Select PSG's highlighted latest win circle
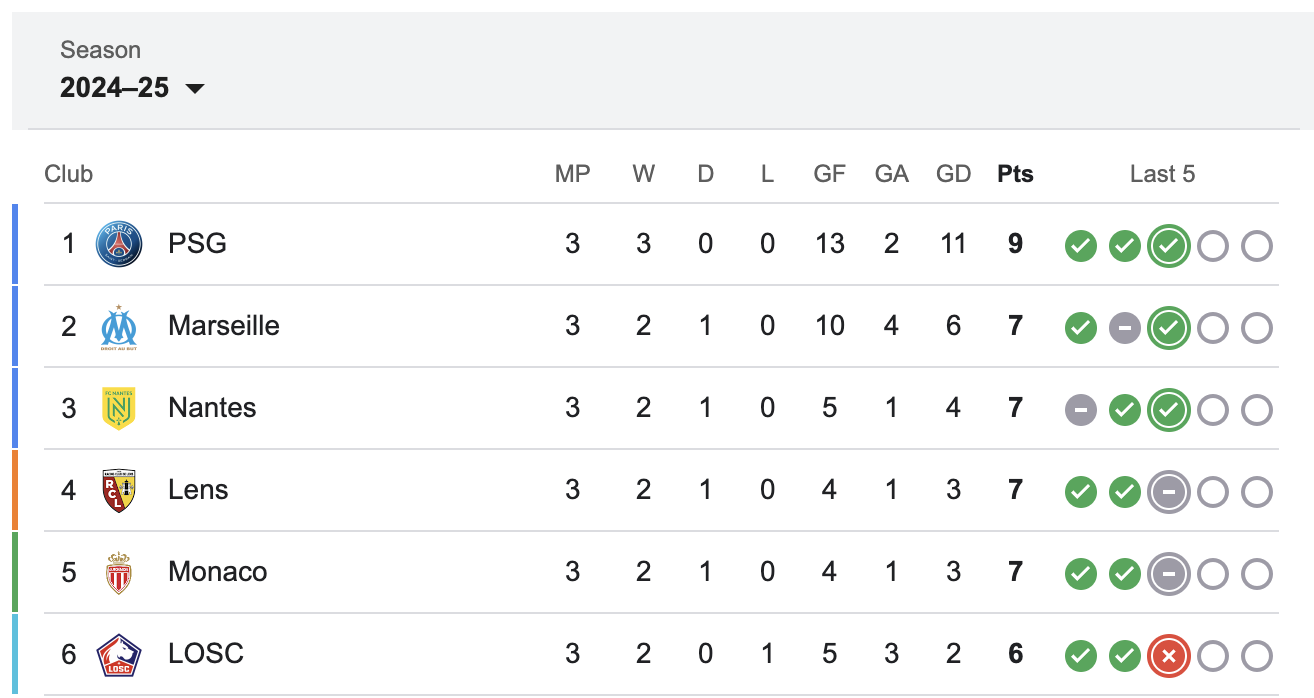This screenshot has height=698, width=1314. 1169,246
